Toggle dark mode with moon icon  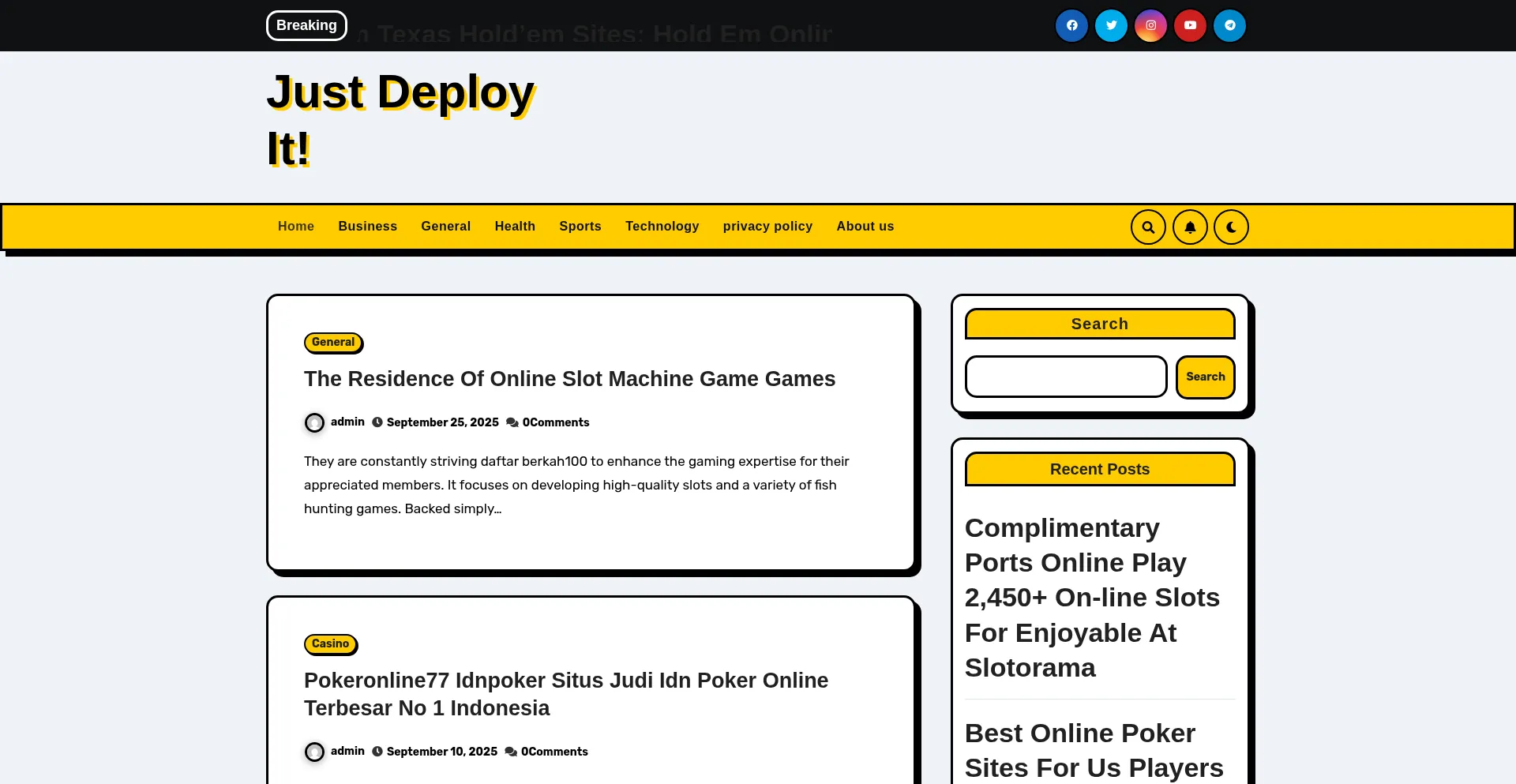pyautogui.click(x=1231, y=227)
